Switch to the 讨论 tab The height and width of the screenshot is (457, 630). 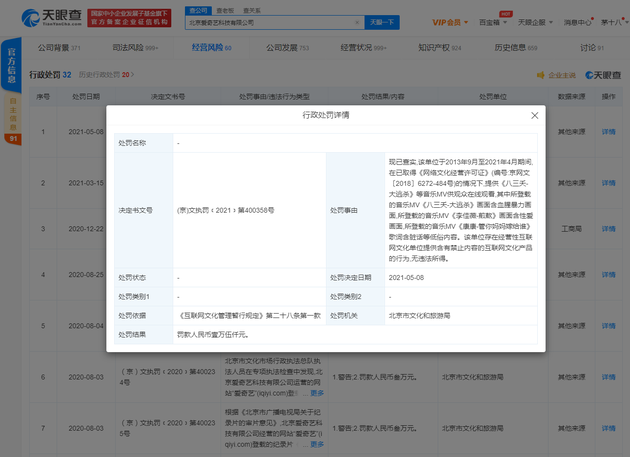point(592,48)
